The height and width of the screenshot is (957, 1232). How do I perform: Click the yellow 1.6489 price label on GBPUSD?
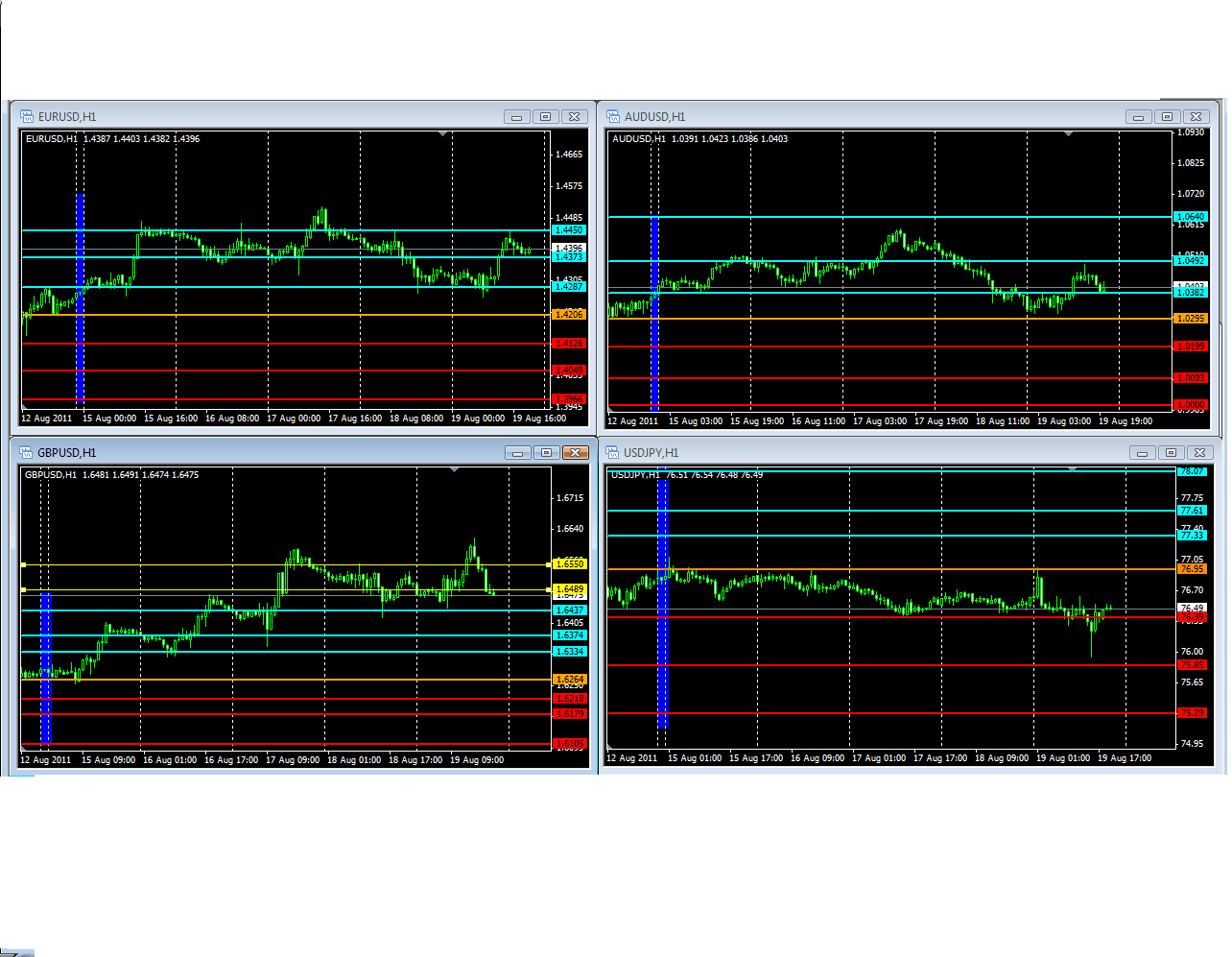(x=570, y=589)
